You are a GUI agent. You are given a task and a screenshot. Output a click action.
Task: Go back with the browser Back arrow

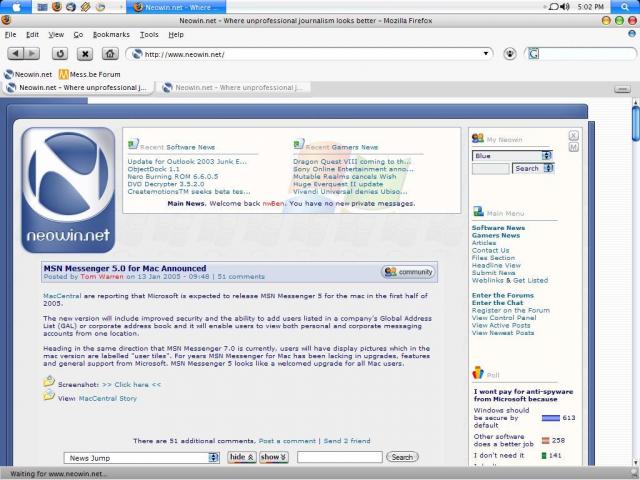click(16, 53)
